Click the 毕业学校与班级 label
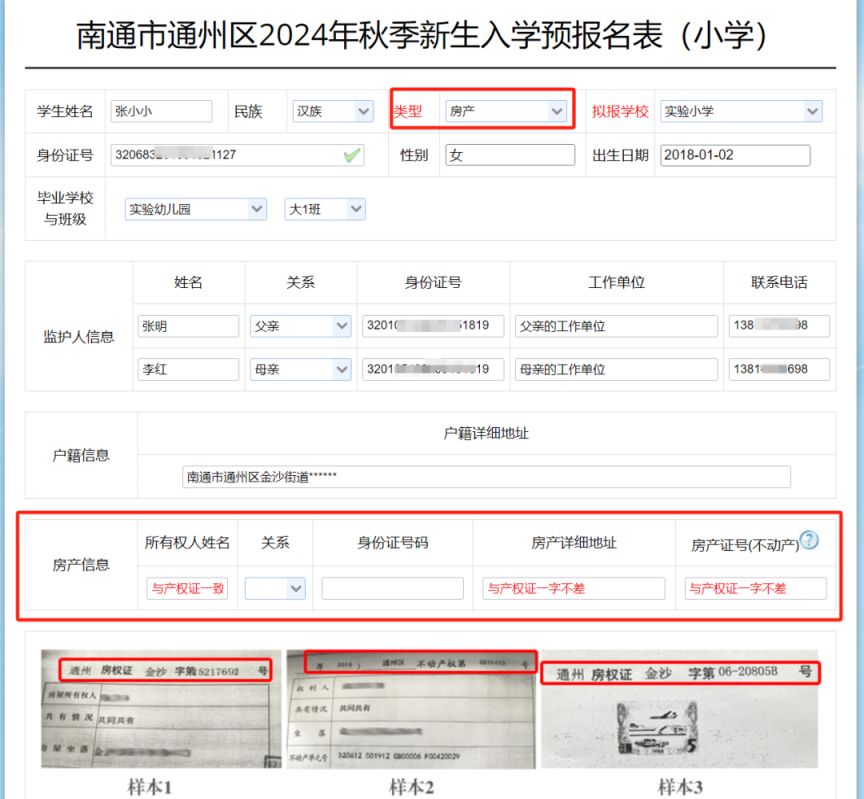This screenshot has width=864, height=799. pos(65,208)
